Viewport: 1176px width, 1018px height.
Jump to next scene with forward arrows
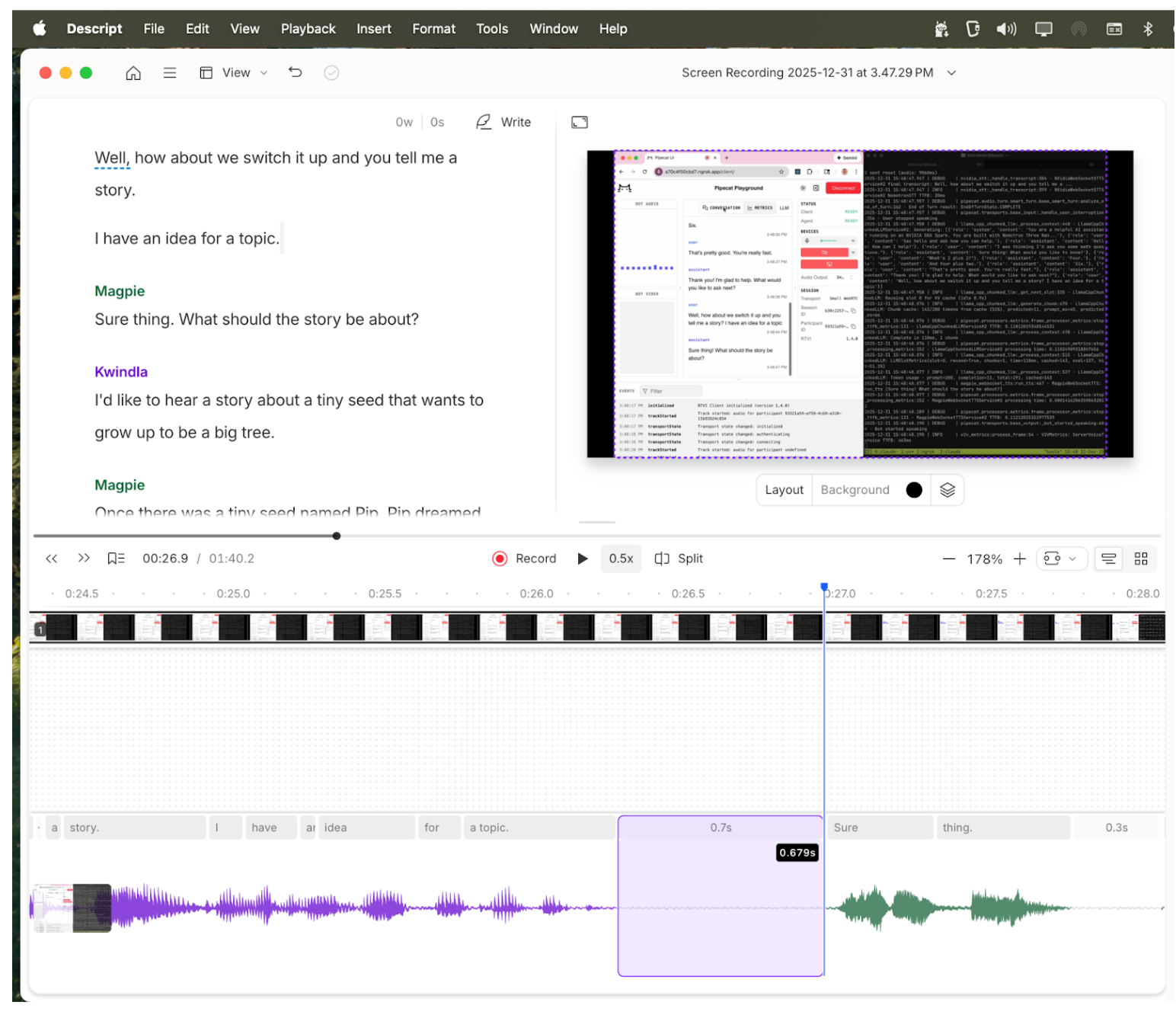pyautogui.click(x=84, y=559)
